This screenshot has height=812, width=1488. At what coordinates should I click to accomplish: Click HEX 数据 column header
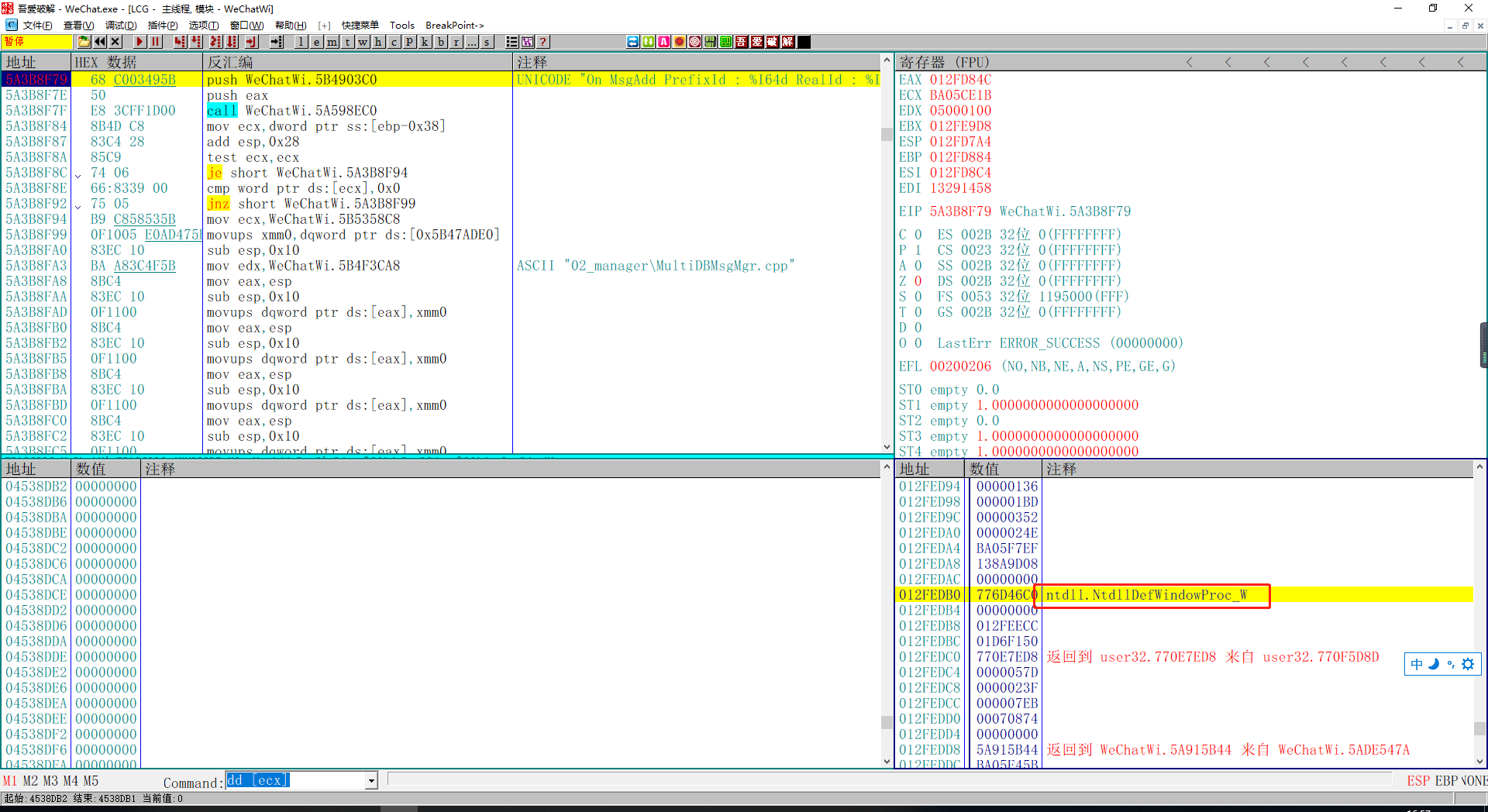coord(136,62)
